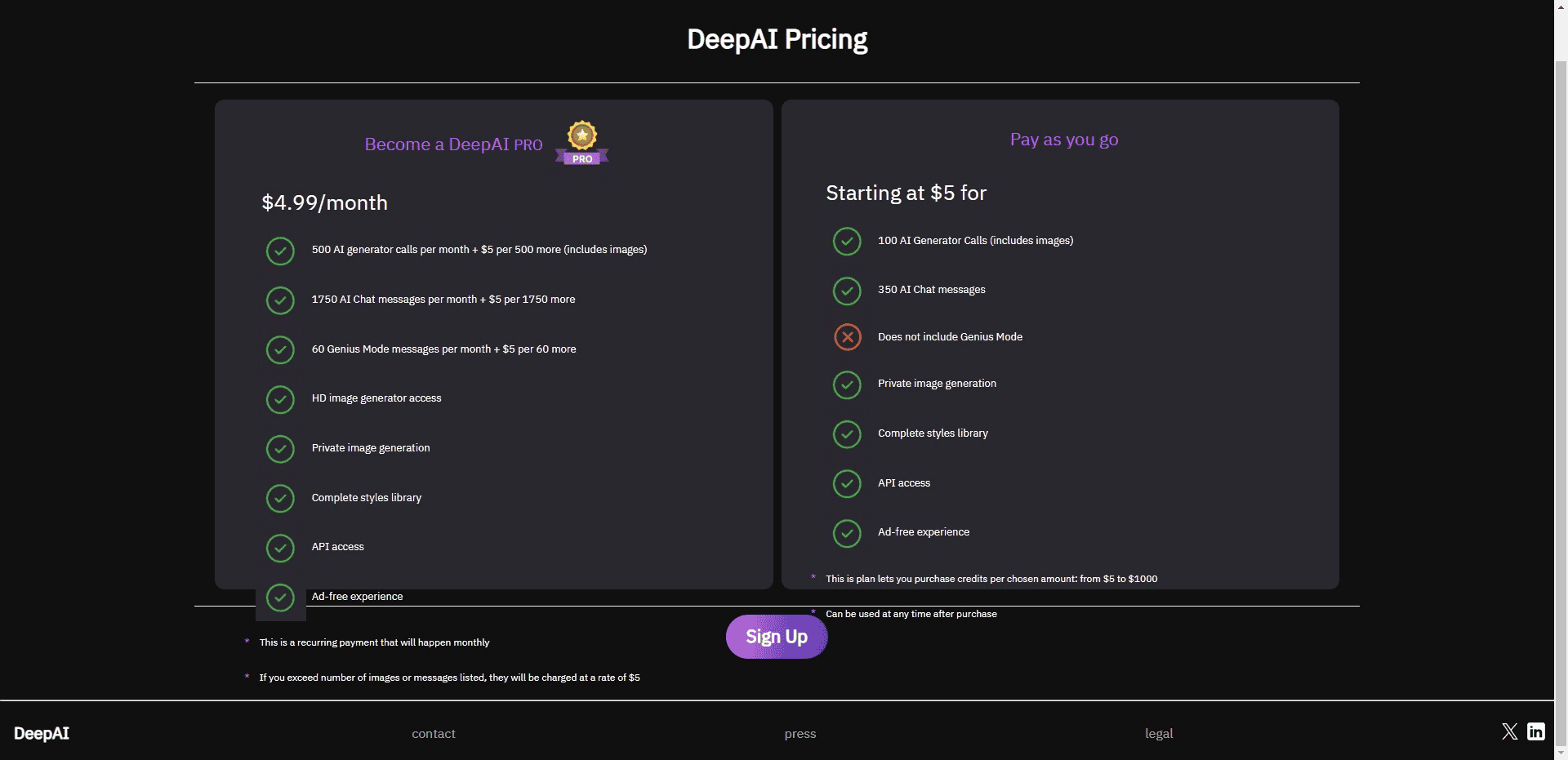Select the Become a DeepAI PRO heading
Screen dimensions: 1568x760
(x=453, y=144)
